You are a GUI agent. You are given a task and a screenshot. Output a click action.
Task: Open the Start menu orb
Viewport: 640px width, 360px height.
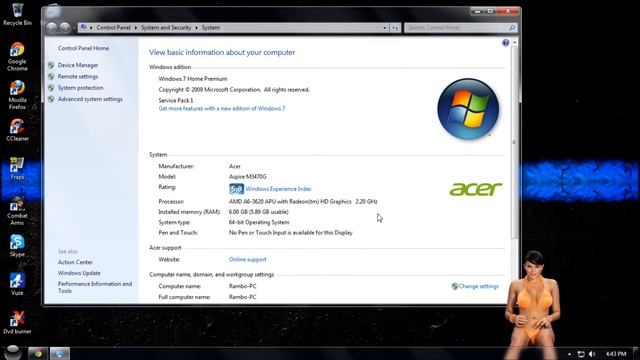(x=13, y=352)
